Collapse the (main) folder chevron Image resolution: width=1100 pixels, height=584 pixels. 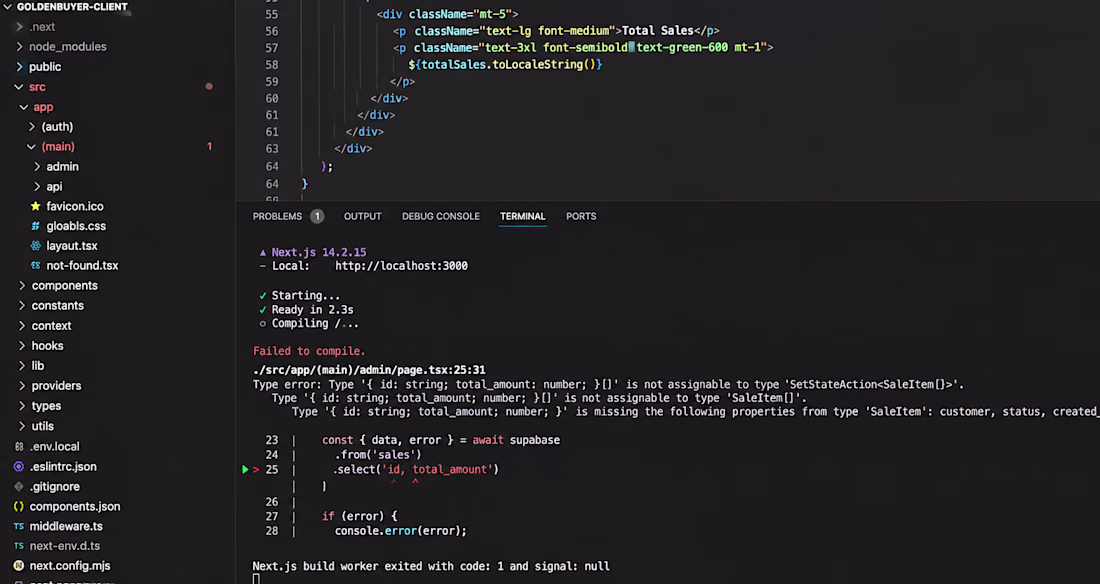point(32,147)
